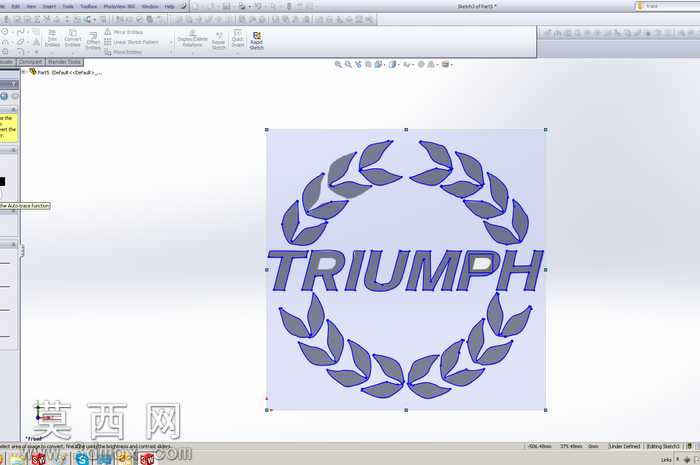Click 'Under Defined' in the status bar
Image resolution: width=700 pixels, height=465 pixels.
pos(625,446)
